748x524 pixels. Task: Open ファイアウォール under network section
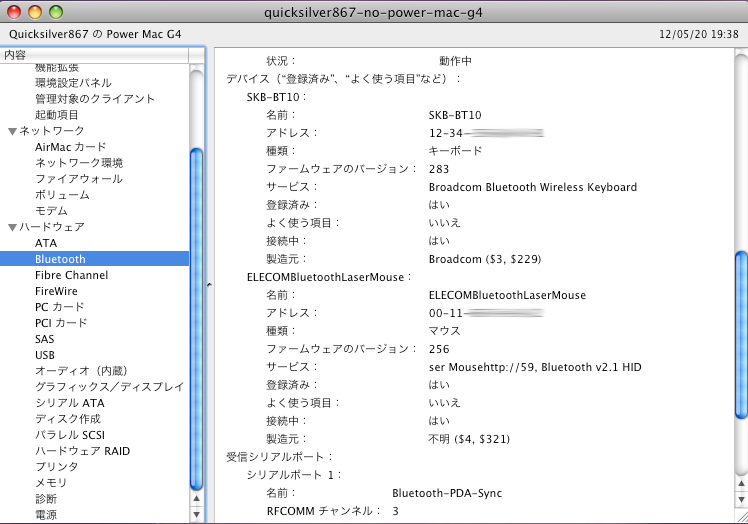[79, 179]
